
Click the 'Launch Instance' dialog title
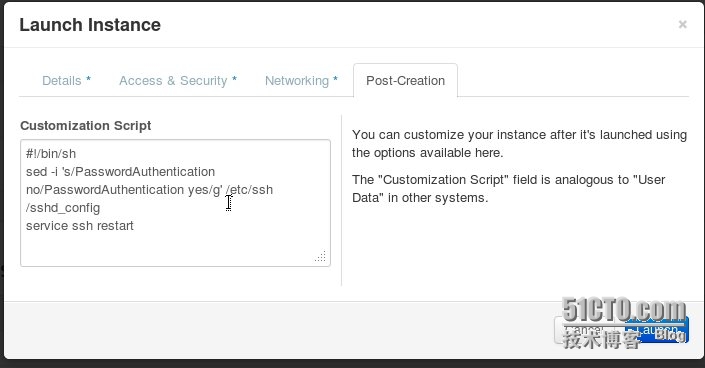coord(90,25)
